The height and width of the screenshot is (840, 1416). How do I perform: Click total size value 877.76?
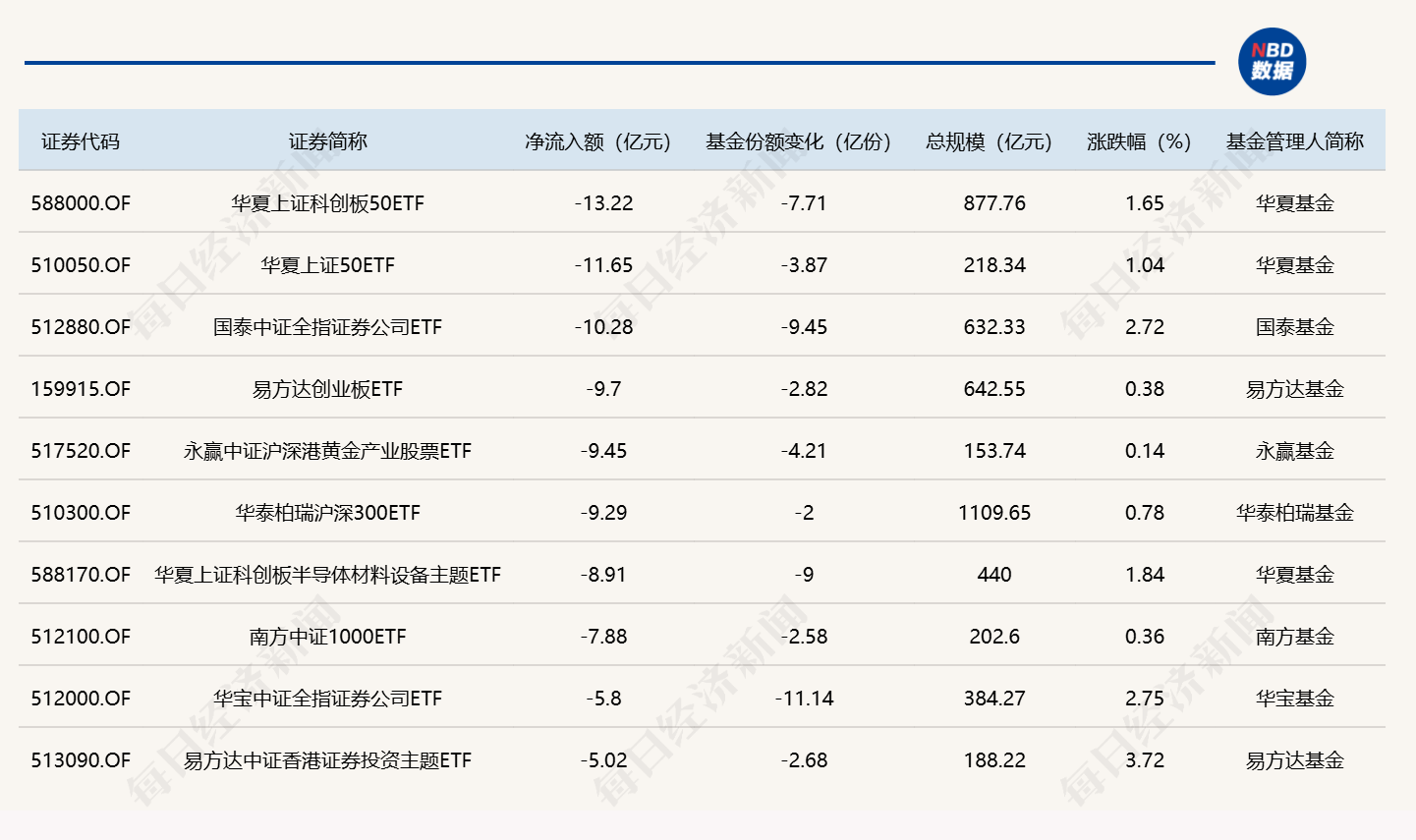(994, 203)
